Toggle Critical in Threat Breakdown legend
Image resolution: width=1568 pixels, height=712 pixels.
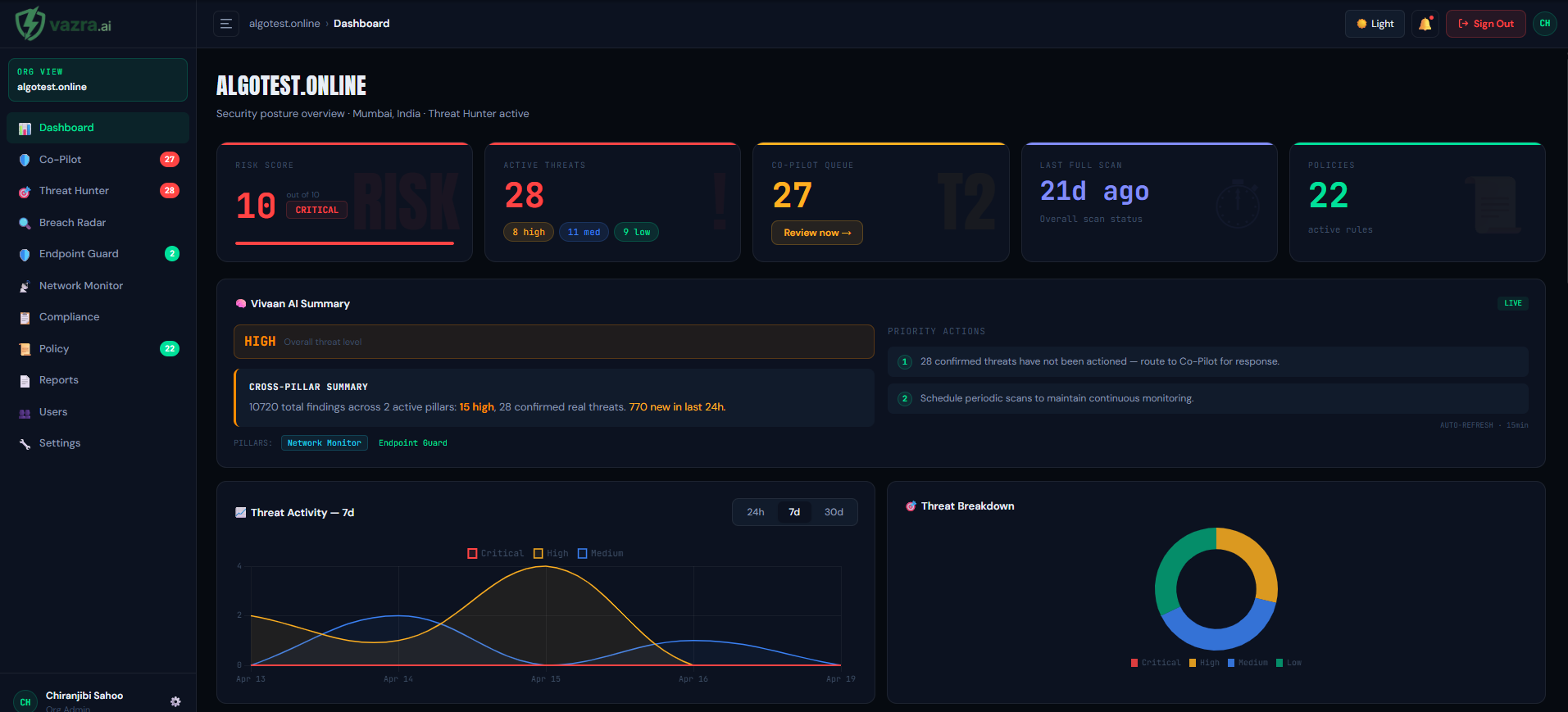pyautogui.click(x=1157, y=663)
